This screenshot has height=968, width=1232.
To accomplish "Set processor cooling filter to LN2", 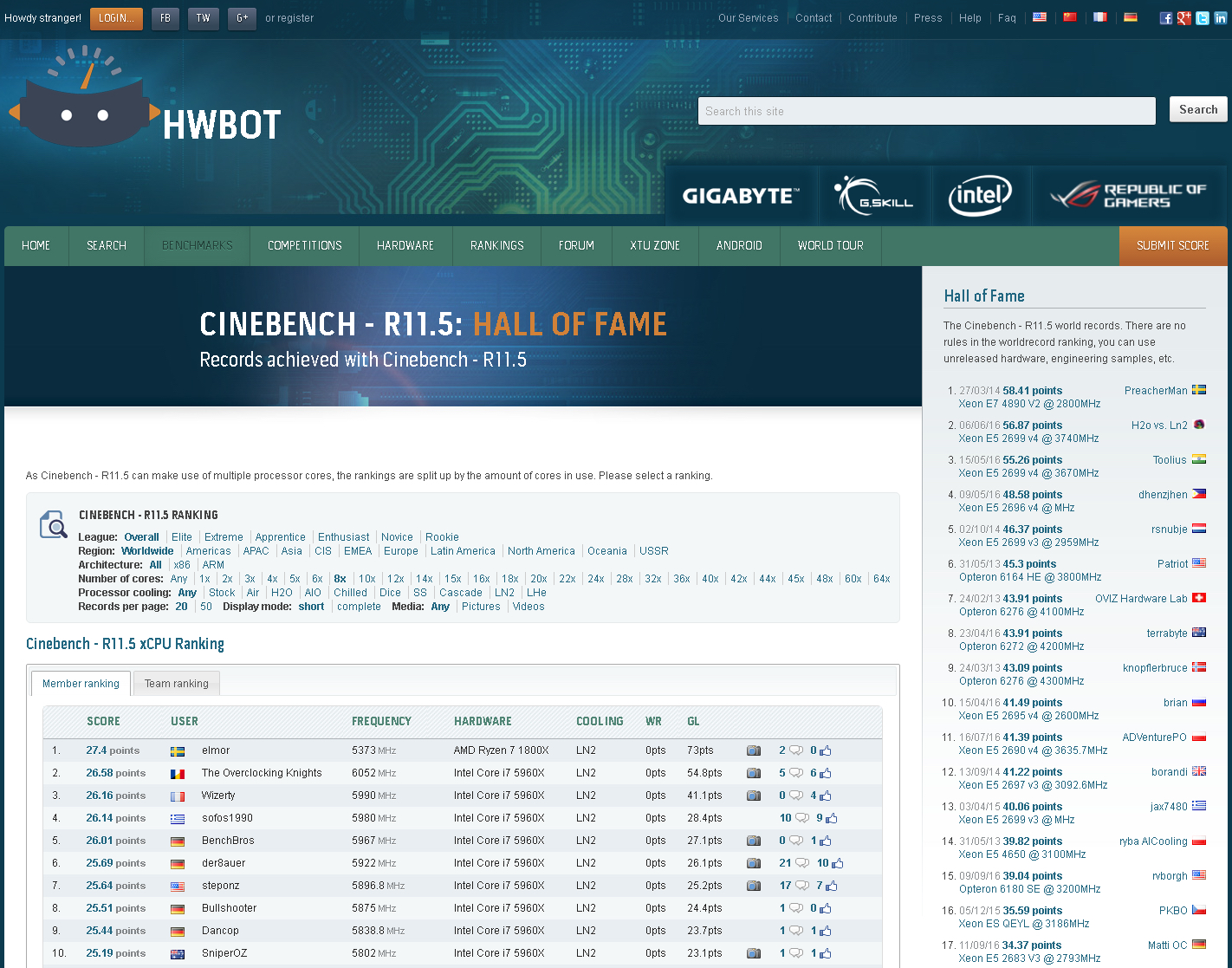I will 504,593.
